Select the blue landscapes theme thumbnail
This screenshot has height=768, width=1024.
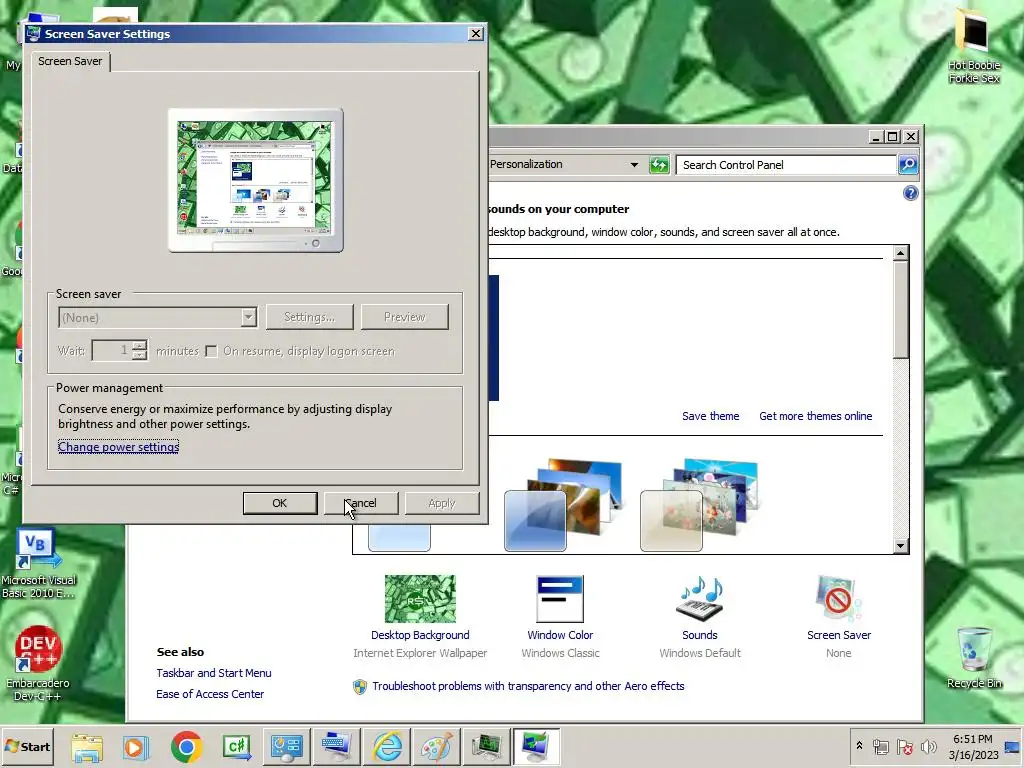point(563,504)
